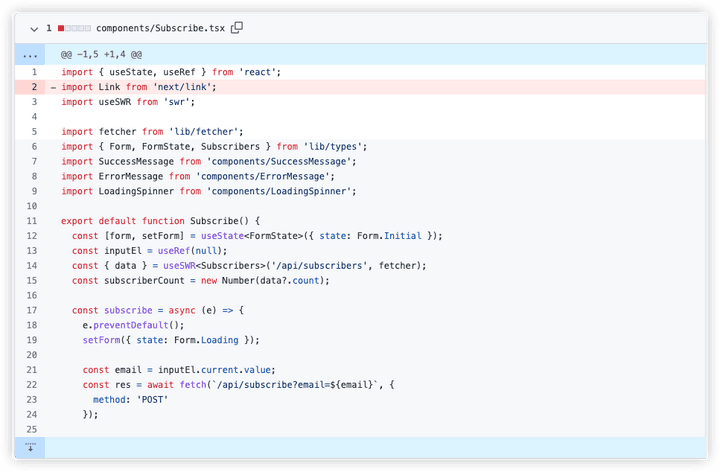Viewport: 720px width, 472px height.
Task: Click the changed-lines count in the file header
Action: [48, 28]
